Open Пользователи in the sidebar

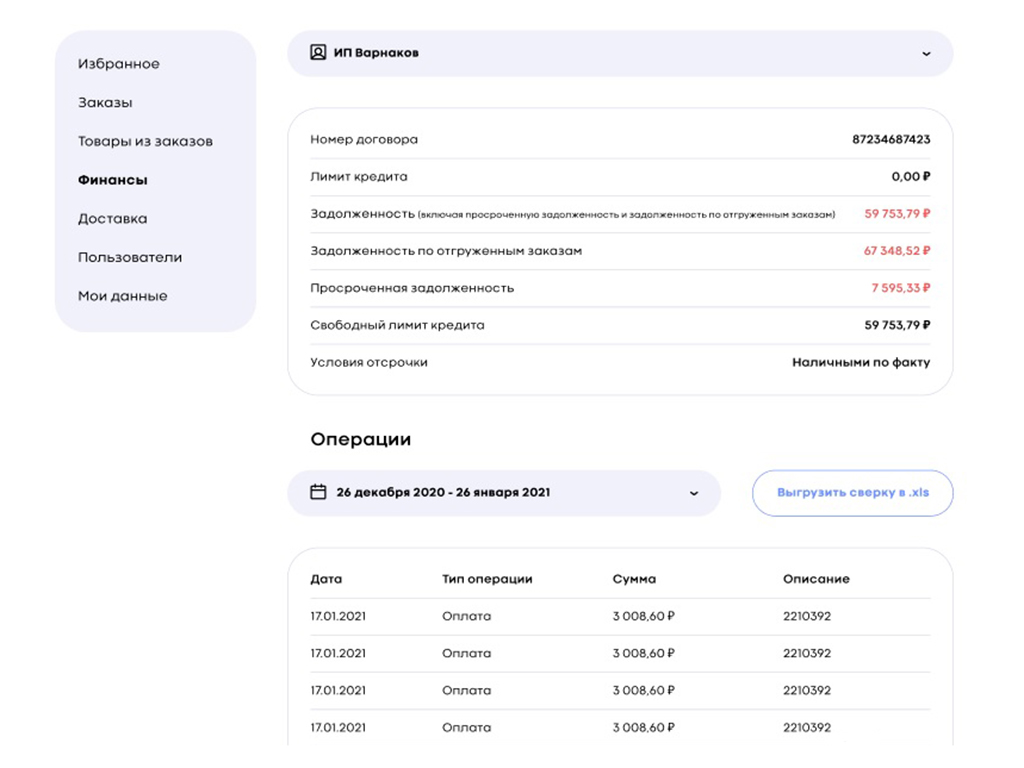tap(130, 257)
